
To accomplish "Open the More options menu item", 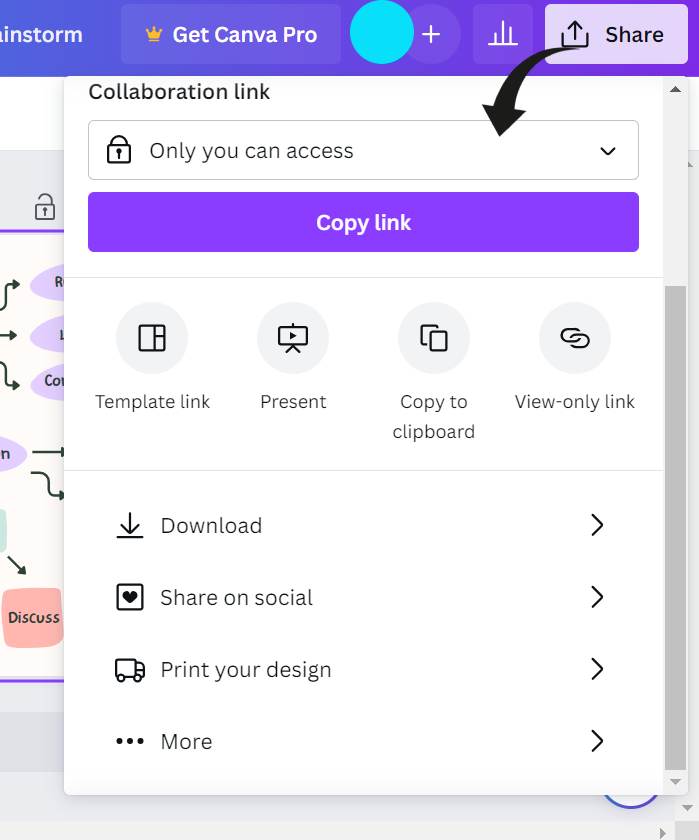I will 186,742.
